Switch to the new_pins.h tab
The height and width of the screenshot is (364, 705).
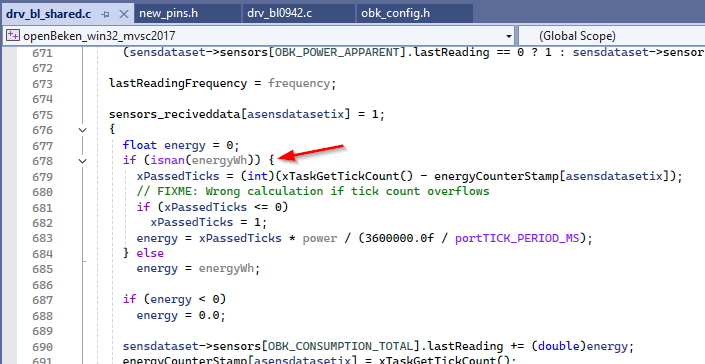pos(168,13)
